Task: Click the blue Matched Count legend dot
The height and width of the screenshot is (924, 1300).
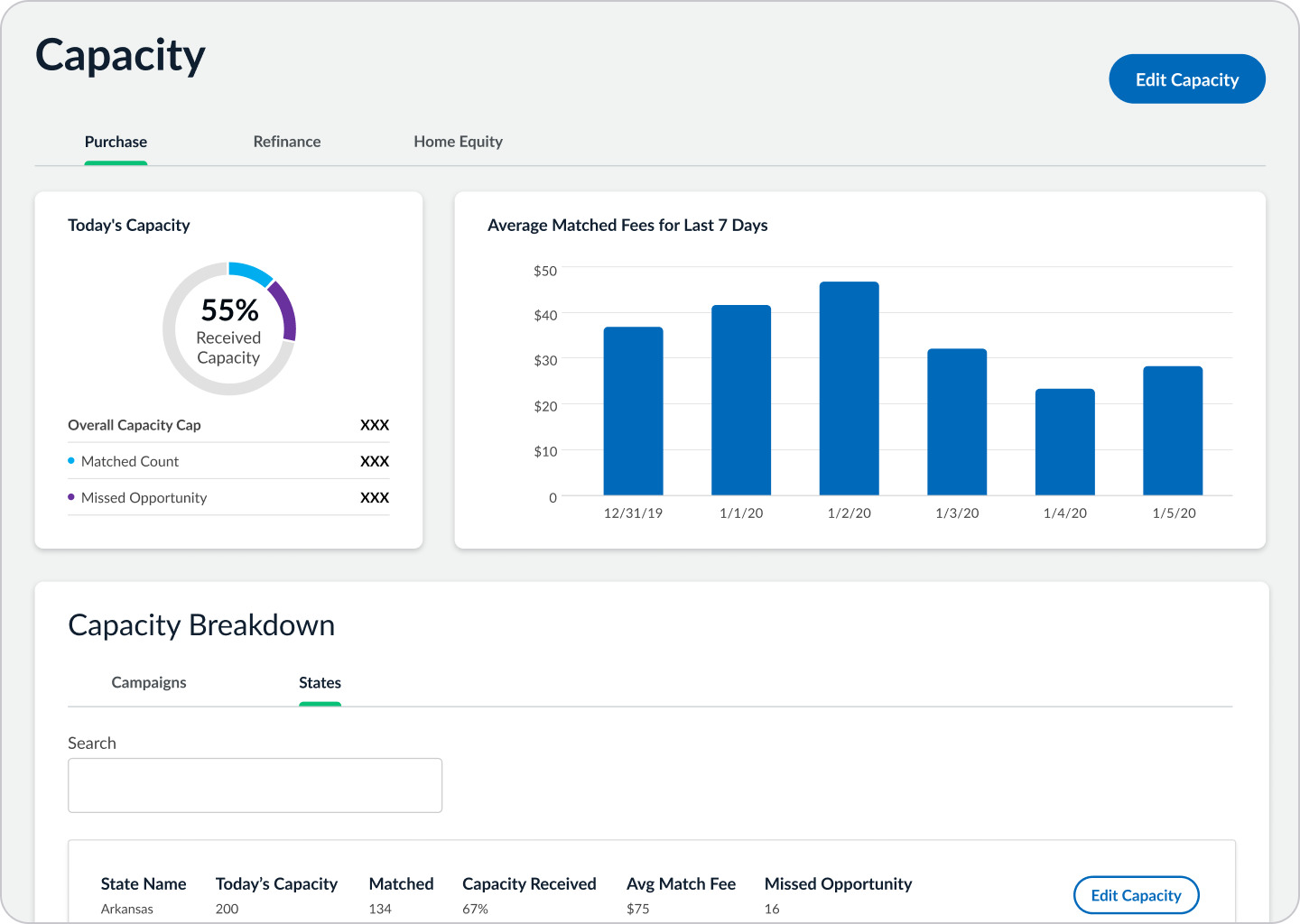Action: click(x=71, y=461)
